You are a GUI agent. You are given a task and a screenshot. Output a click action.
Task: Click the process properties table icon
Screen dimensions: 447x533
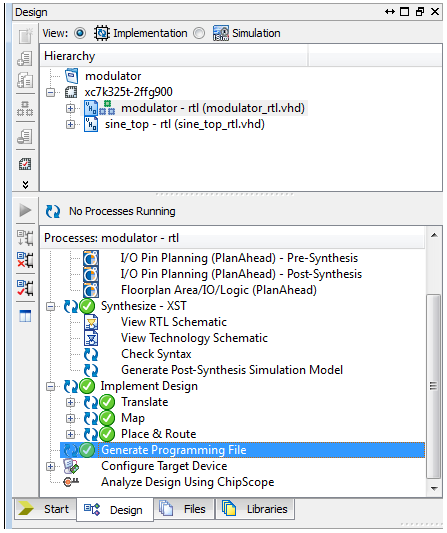pos(25,316)
